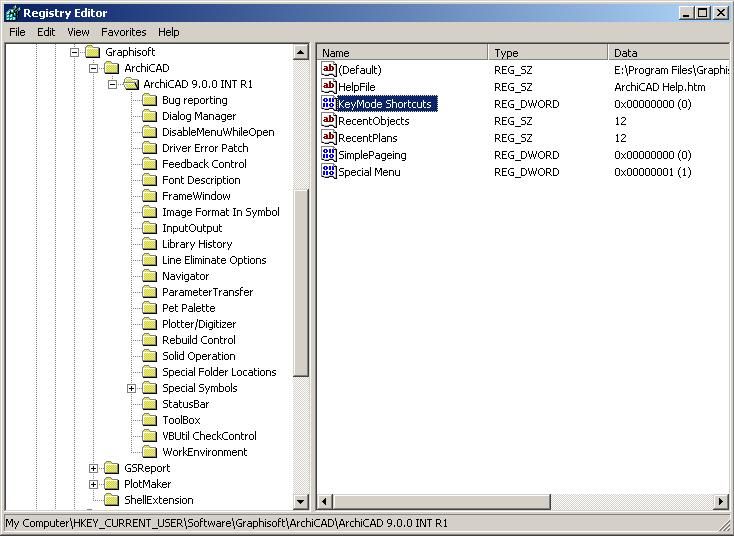Click the tree pane vertical scrollbar thumb
This screenshot has height=536, width=734.
[301, 283]
